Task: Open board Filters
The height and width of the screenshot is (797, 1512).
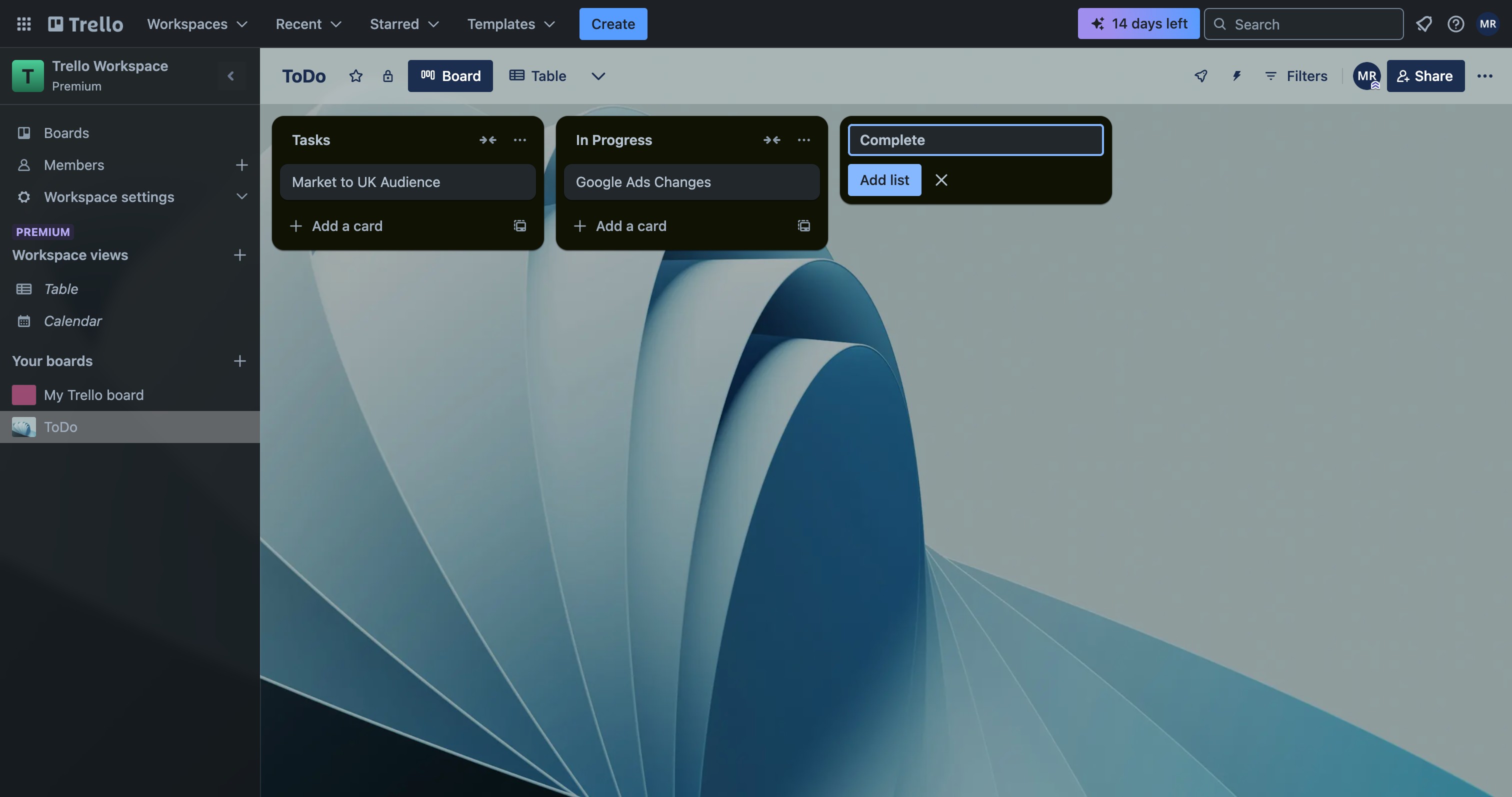Action: (1296, 75)
